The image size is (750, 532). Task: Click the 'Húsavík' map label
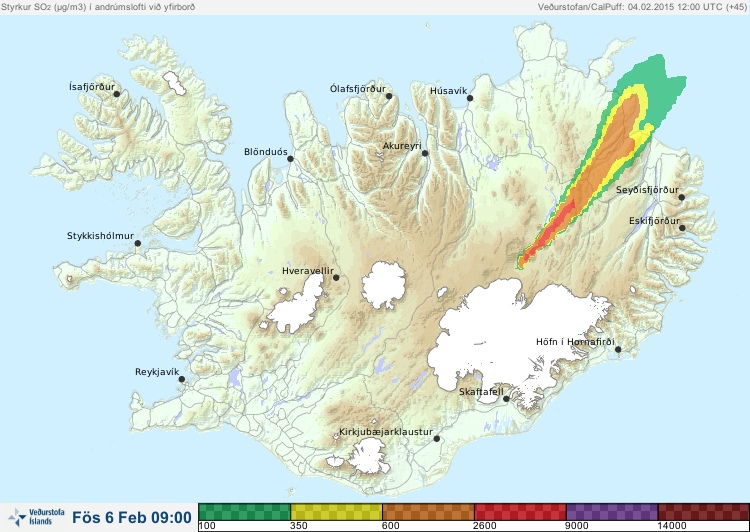tap(449, 91)
